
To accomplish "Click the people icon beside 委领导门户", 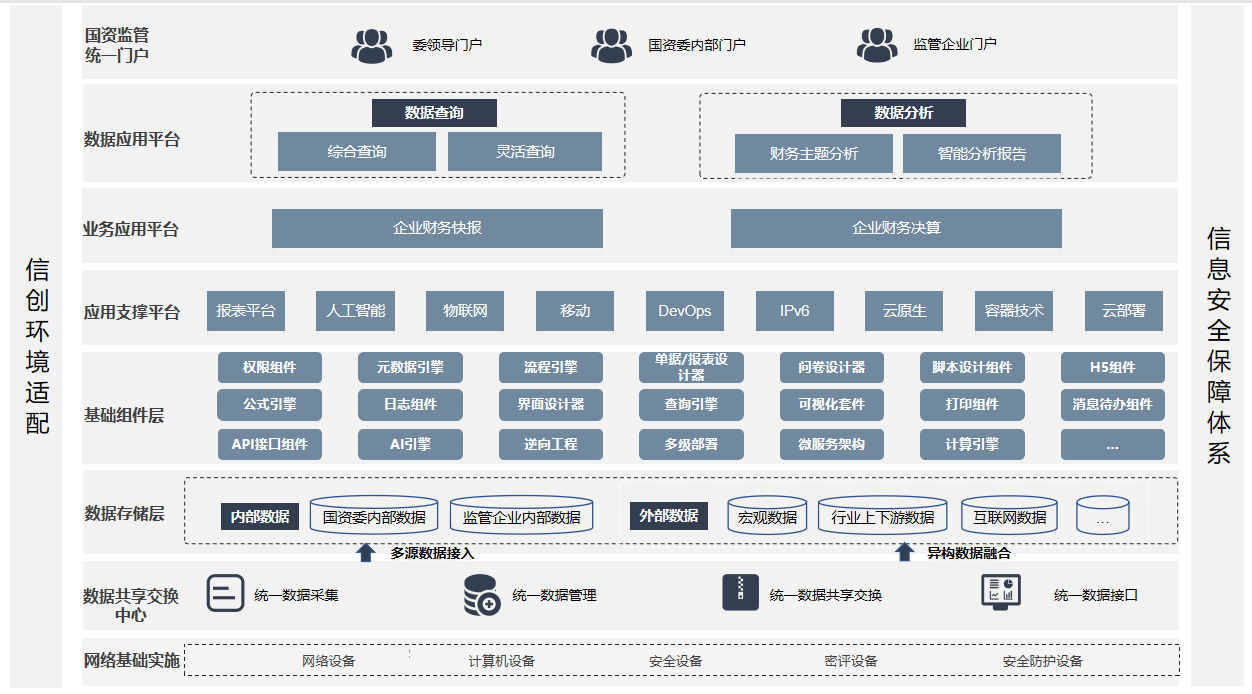I will (x=371, y=46).
